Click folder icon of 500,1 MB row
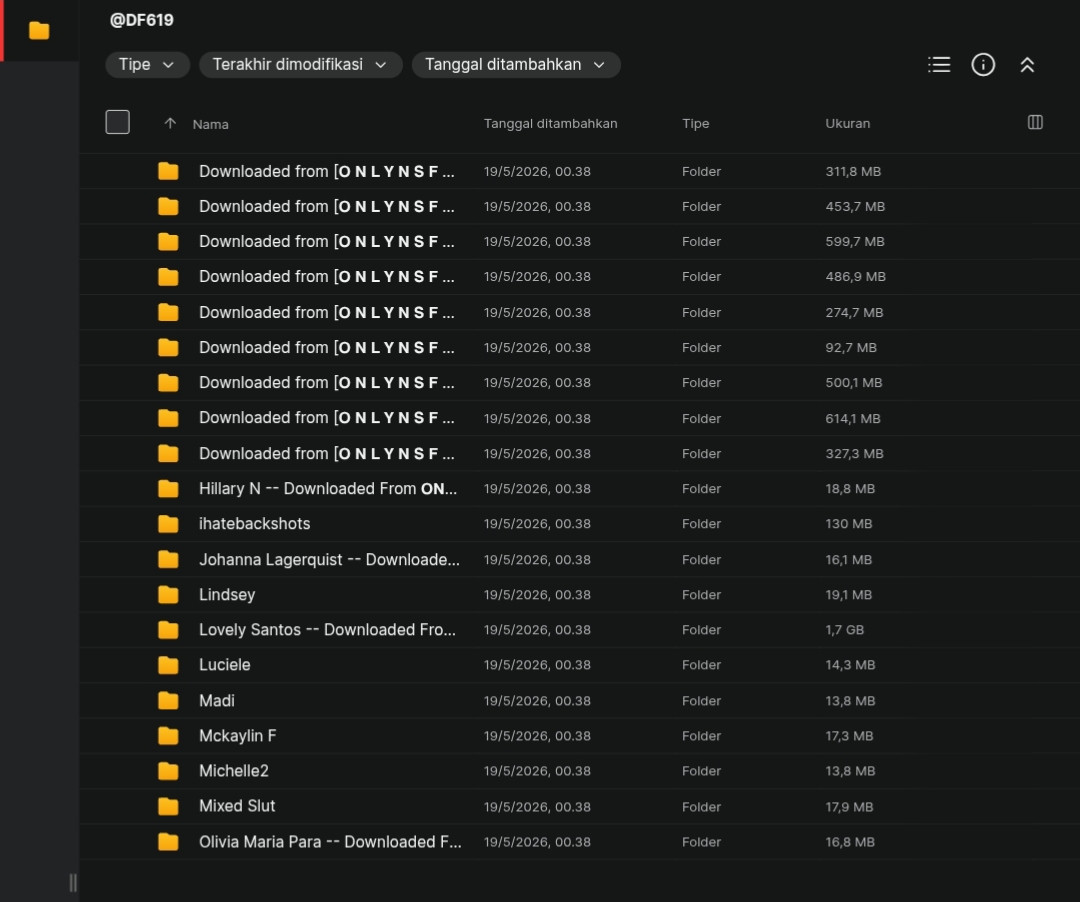 coord(168,383)
